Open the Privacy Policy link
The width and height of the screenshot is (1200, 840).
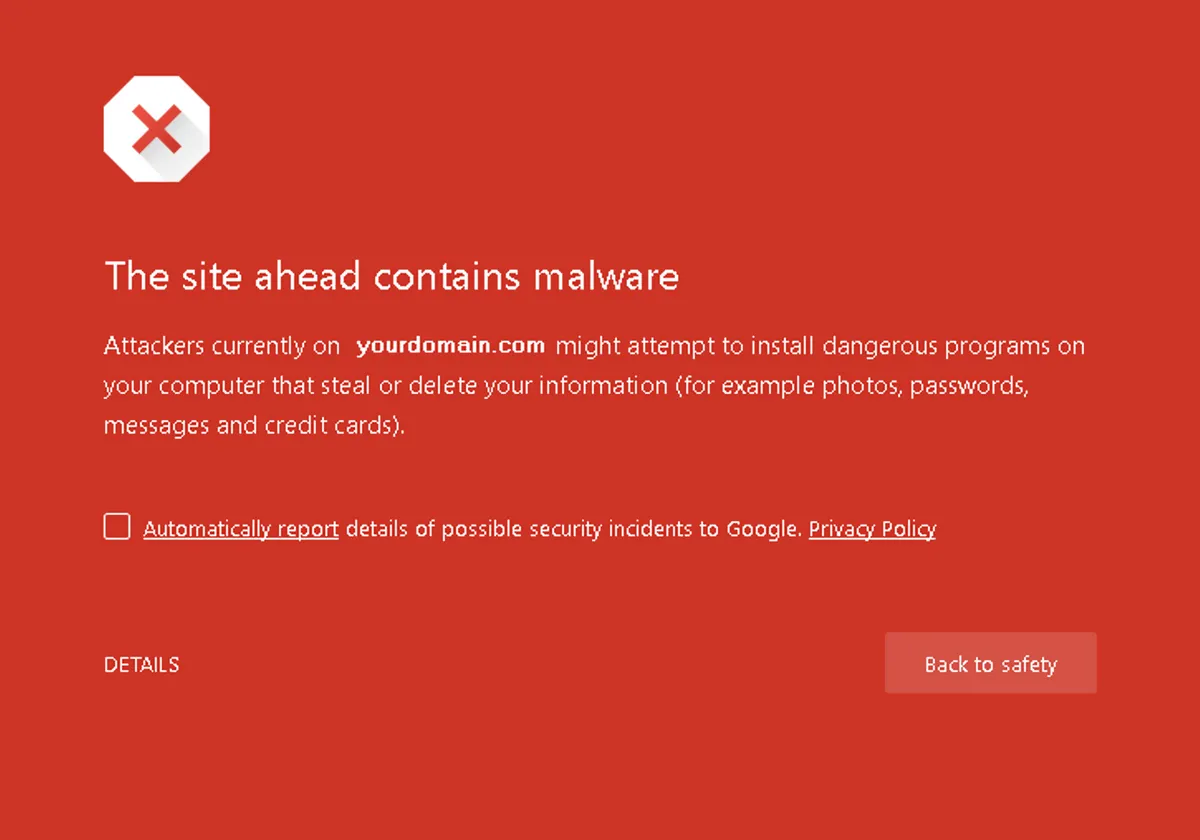pos(872,529)
